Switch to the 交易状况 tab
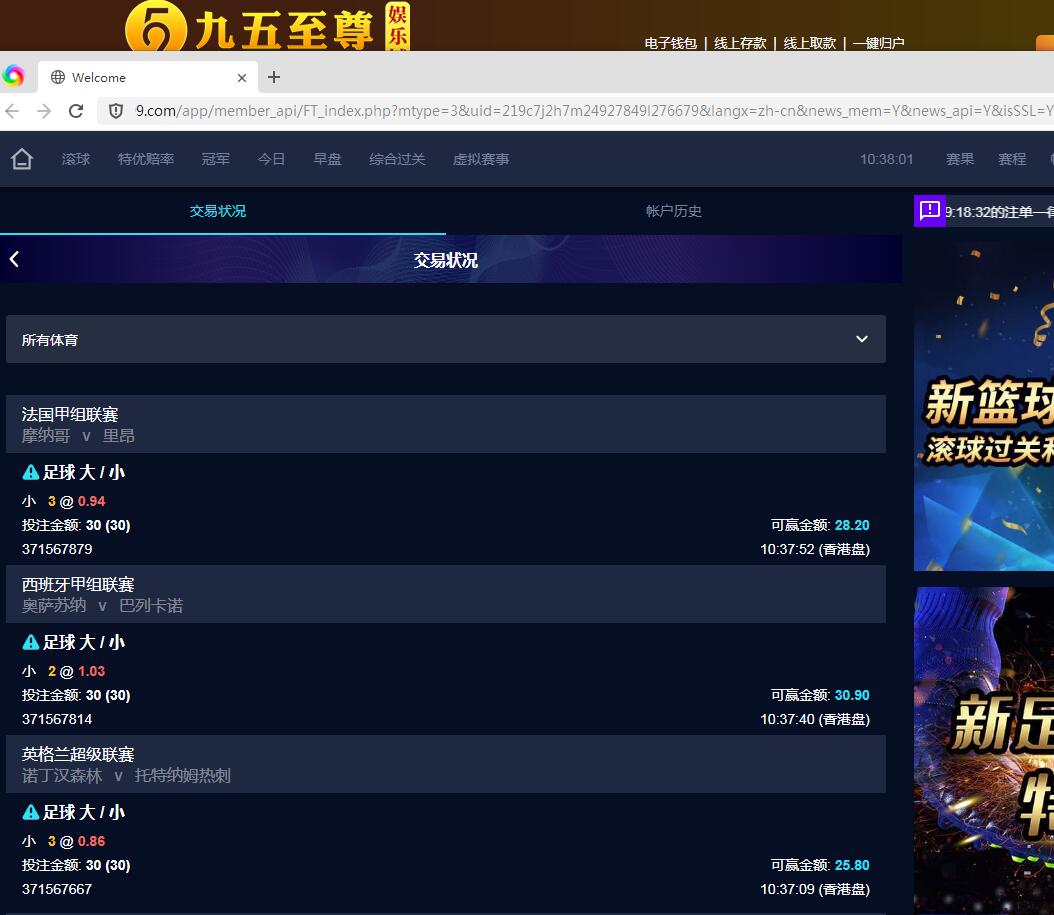 pyautogui.click(x=218, y=211)
